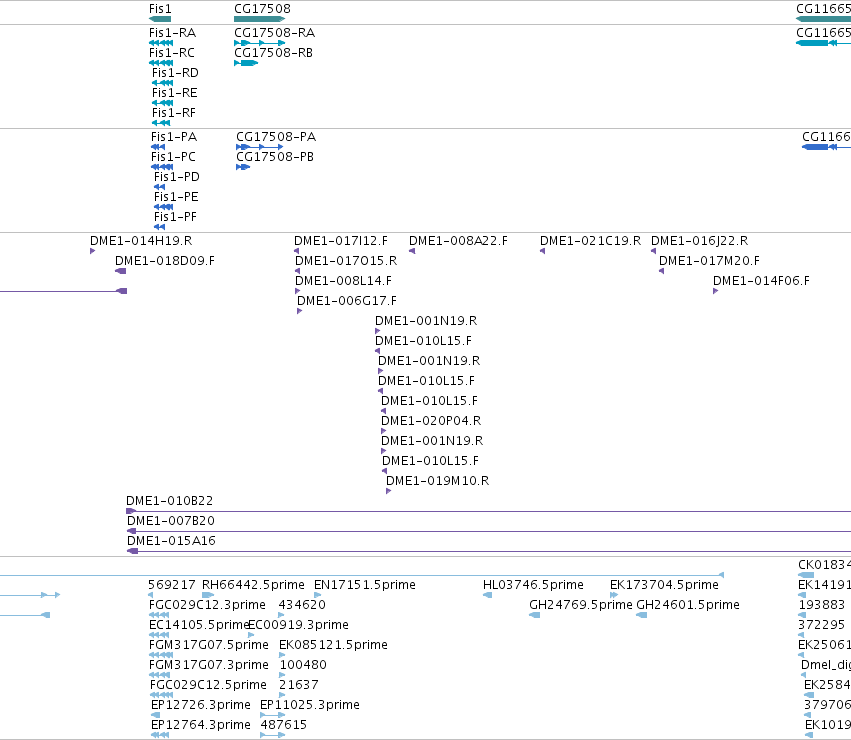The image size is (851, 740).
Task: Click the Fis1-RE transcript label
Action: [174, 93]
